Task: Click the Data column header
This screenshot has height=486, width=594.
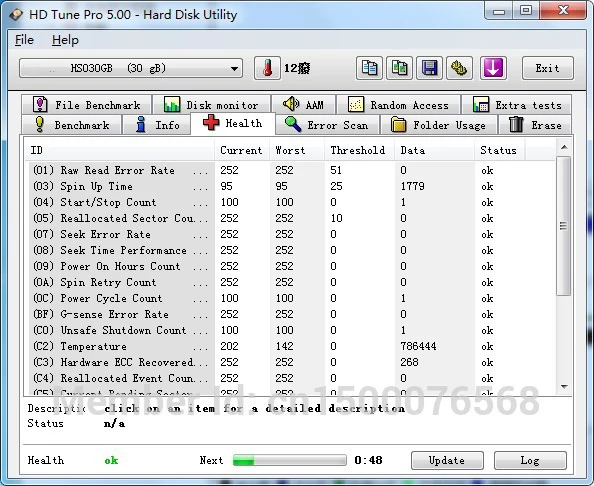Action: click(x=435, y=150)
